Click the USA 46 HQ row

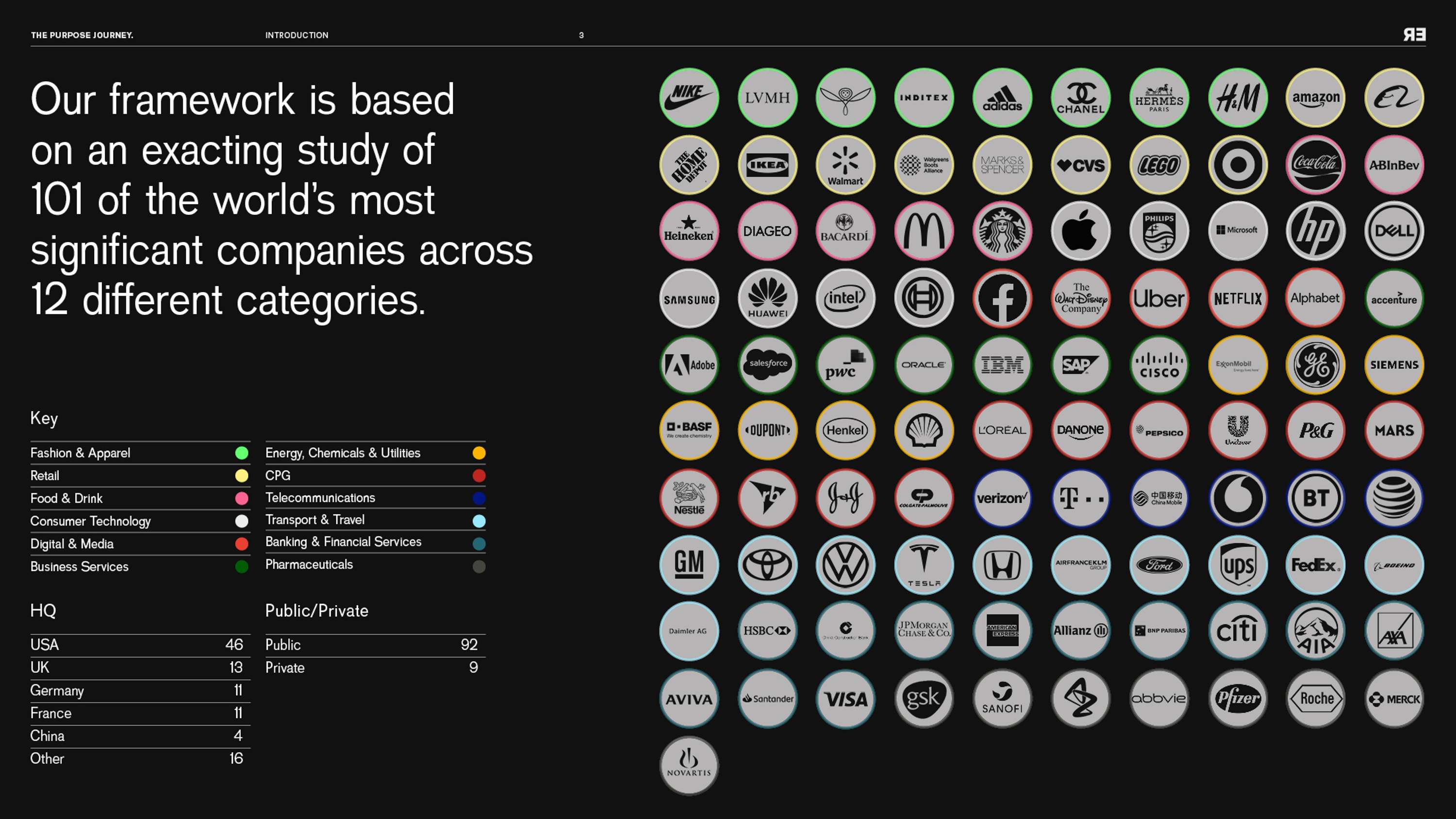tap(140, 645)
